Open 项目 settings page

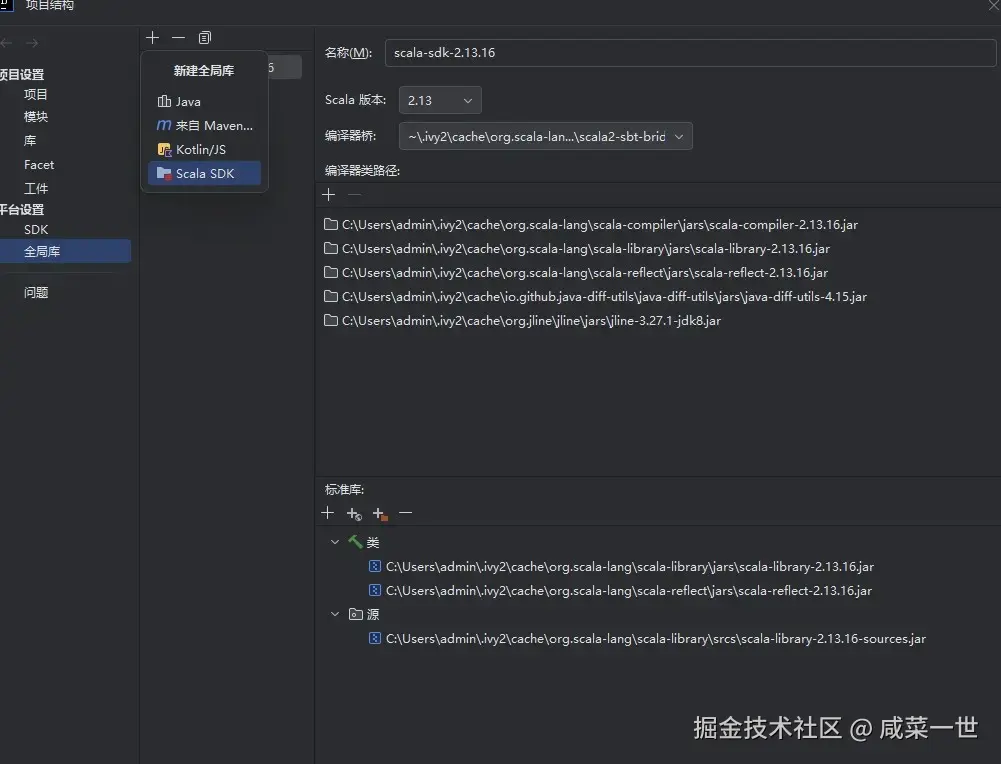point(36,94)
